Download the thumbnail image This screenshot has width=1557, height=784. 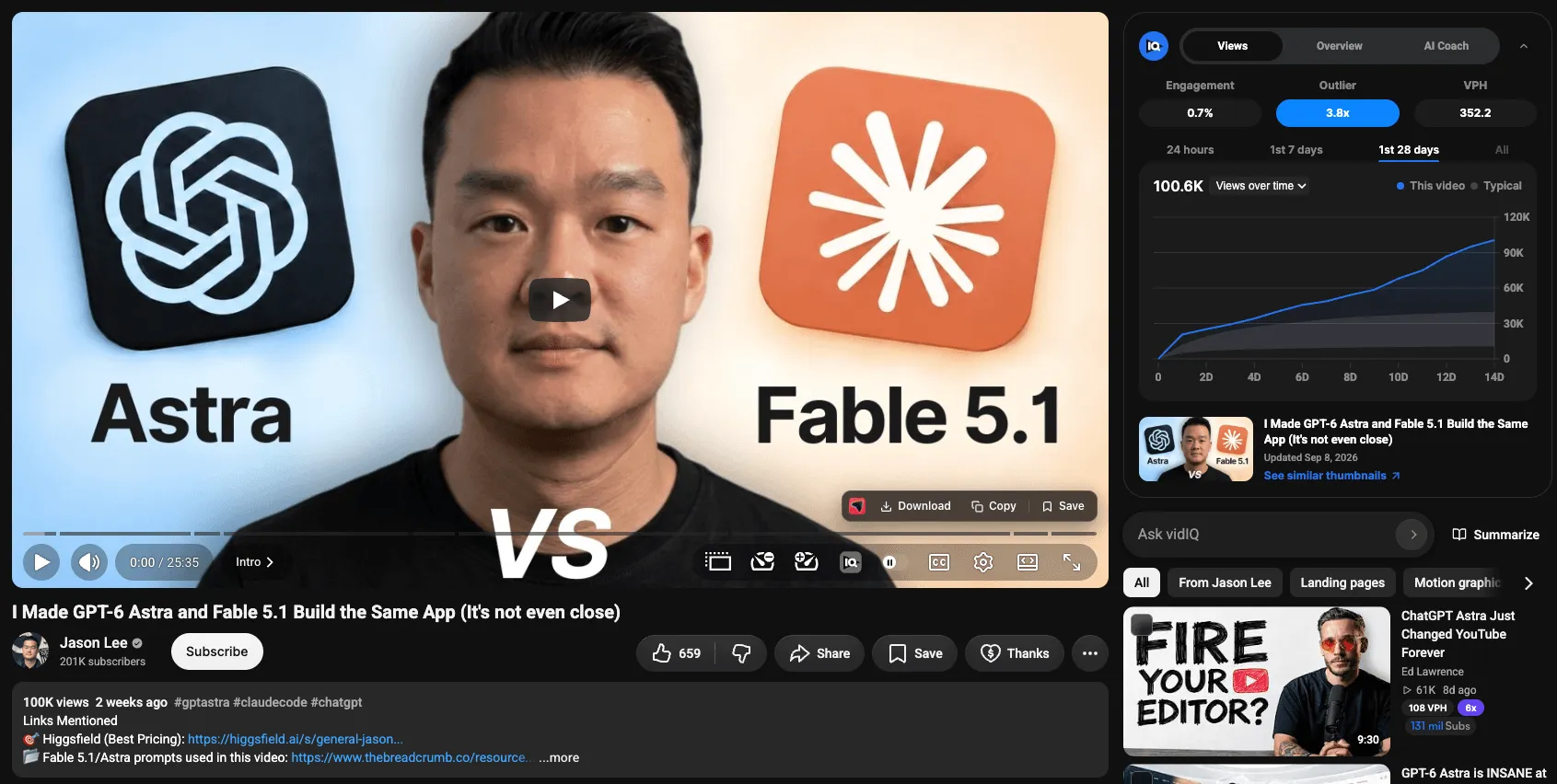point(915,506)
